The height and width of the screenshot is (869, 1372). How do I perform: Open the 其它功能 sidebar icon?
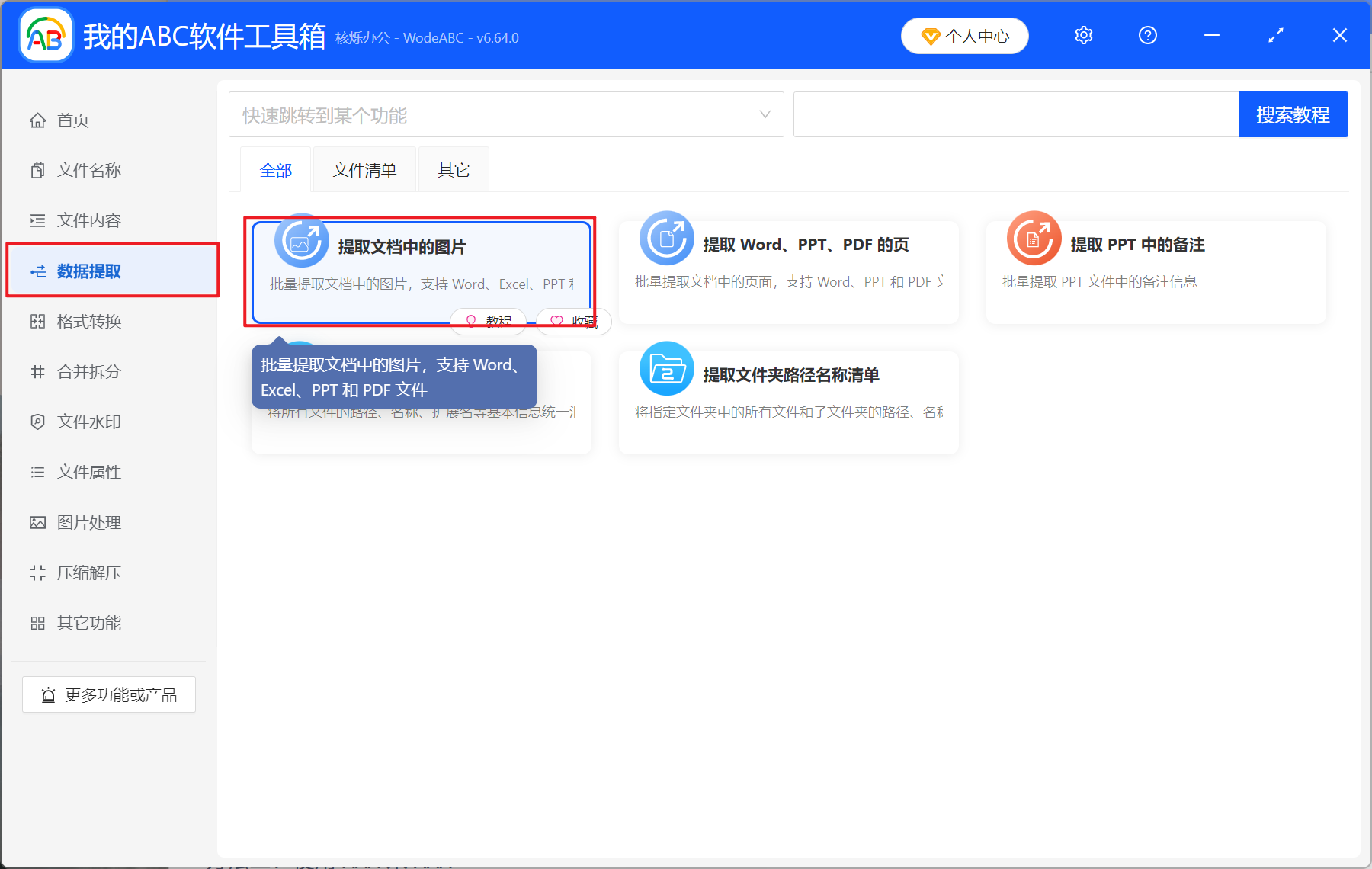(38, 623)
